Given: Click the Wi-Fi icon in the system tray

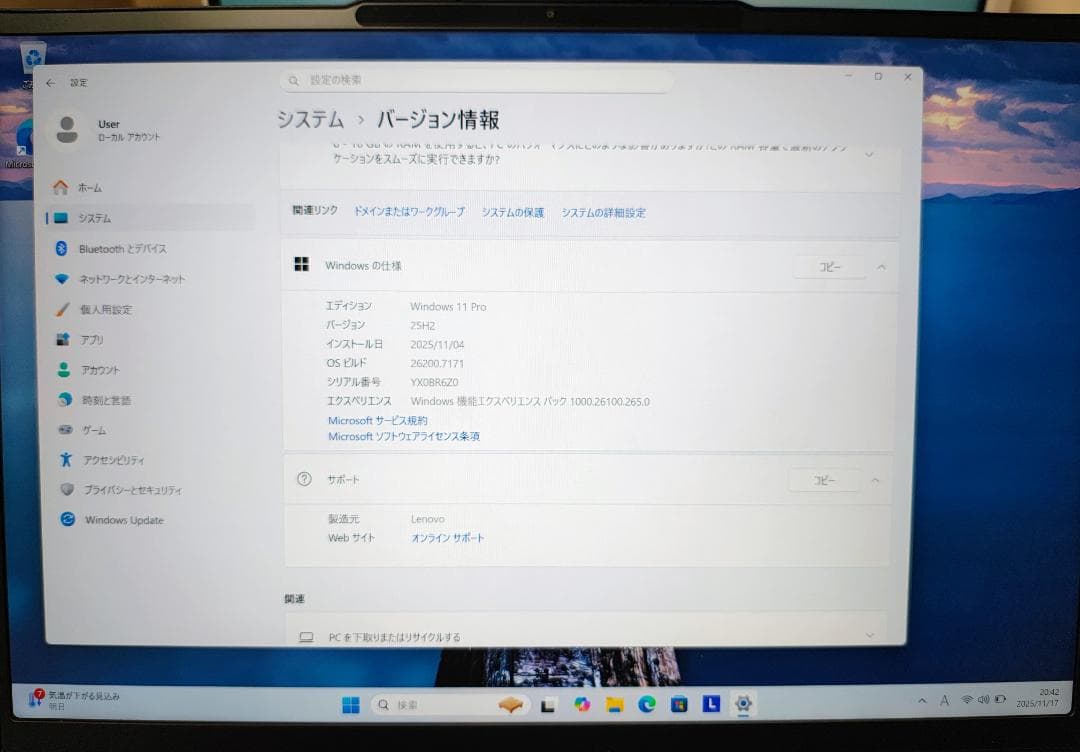Looking at the screenshot, I should pyautogui.click(x=965, y=701).
